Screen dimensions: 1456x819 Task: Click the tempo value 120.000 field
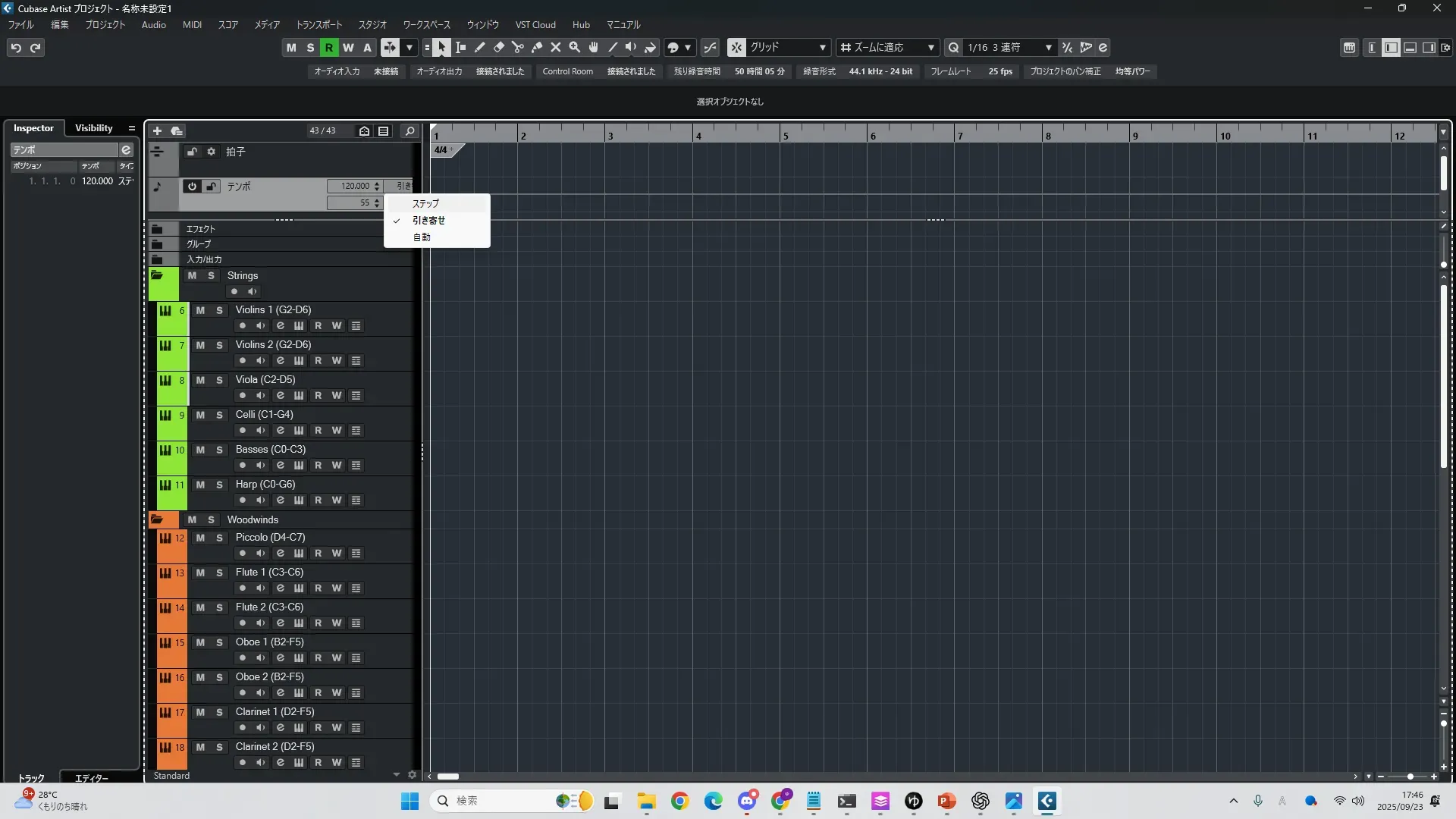353,187
